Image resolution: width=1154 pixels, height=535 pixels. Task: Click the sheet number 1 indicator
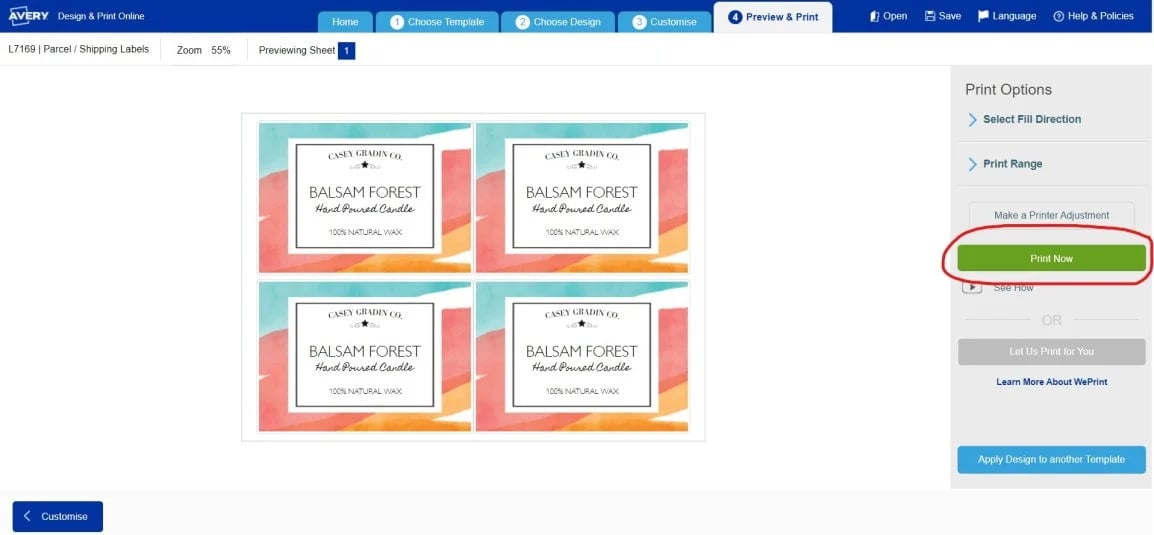347,51
